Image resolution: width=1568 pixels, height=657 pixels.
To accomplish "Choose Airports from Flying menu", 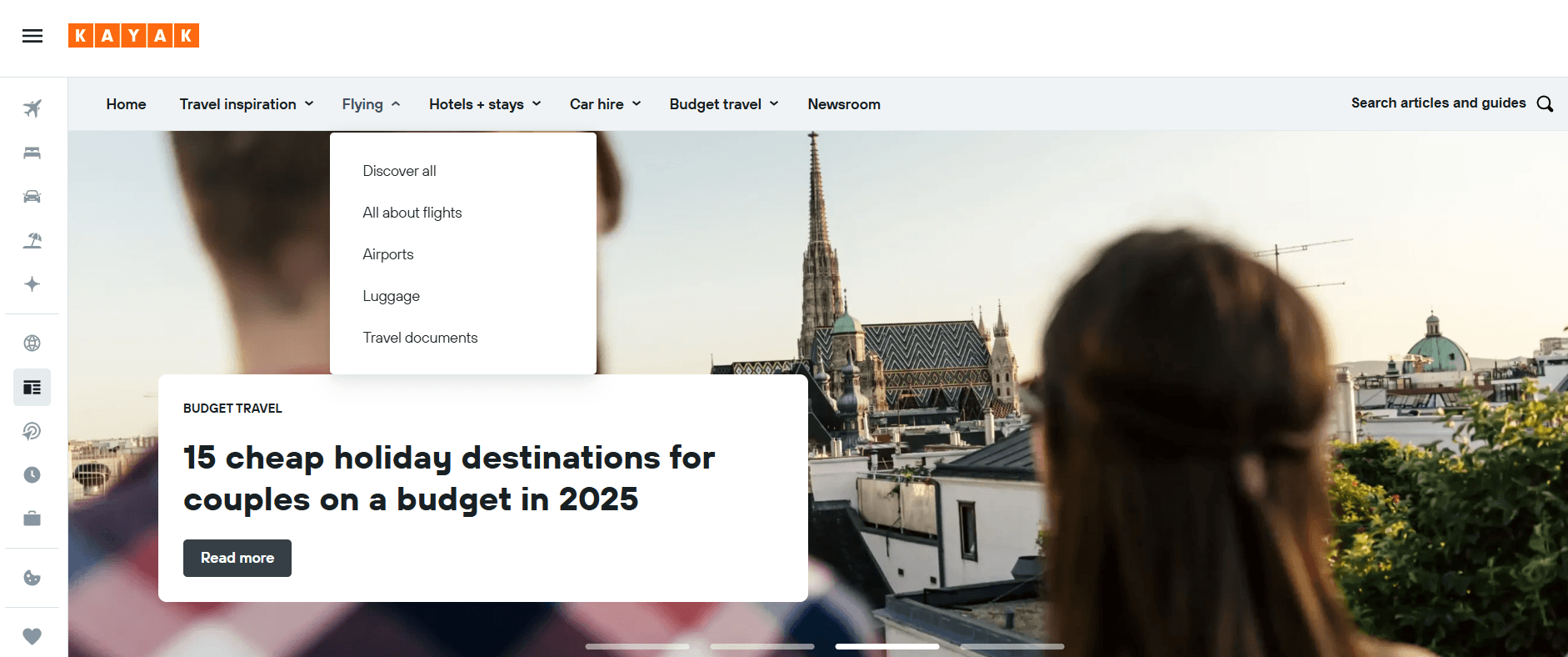I will tap(388, 254).
